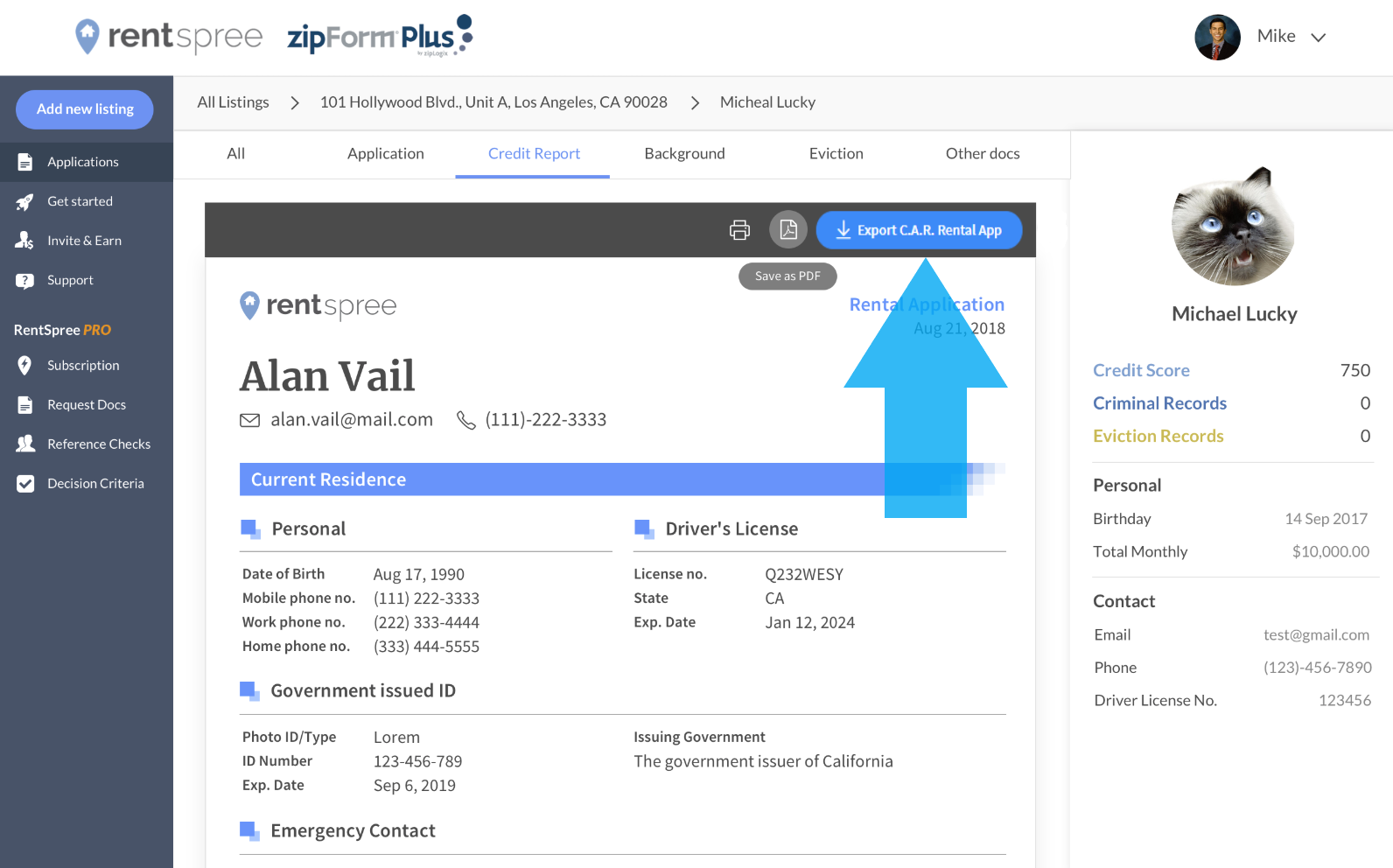Click the Alan Vail applicant name
Screen dimensions: 1393x868
click(327, 376)
